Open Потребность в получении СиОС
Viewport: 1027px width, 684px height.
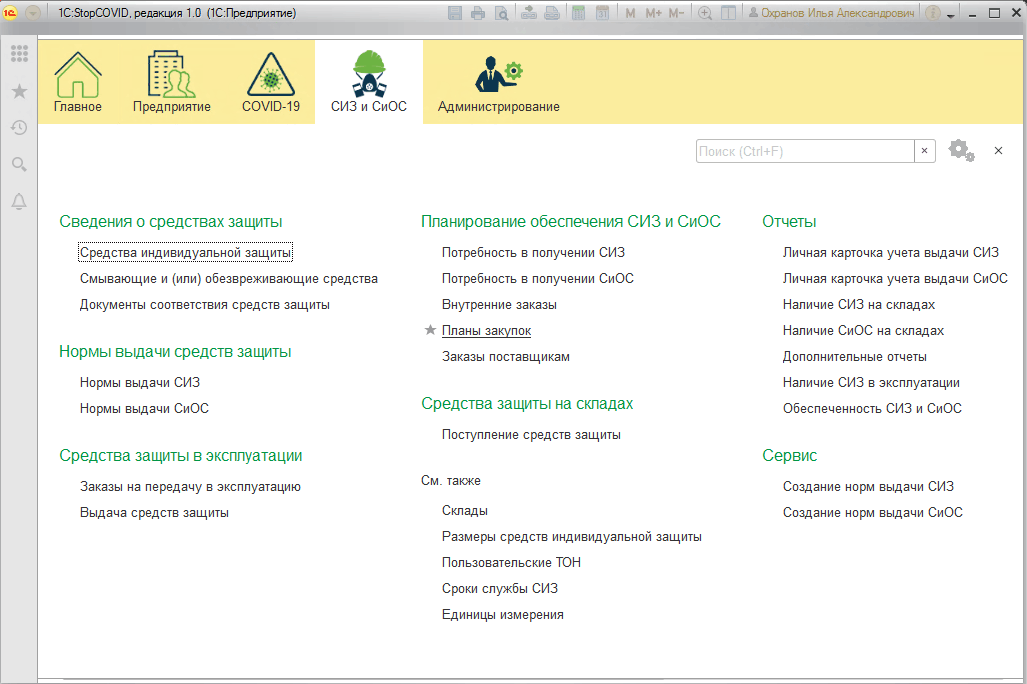tap(538, 278)
